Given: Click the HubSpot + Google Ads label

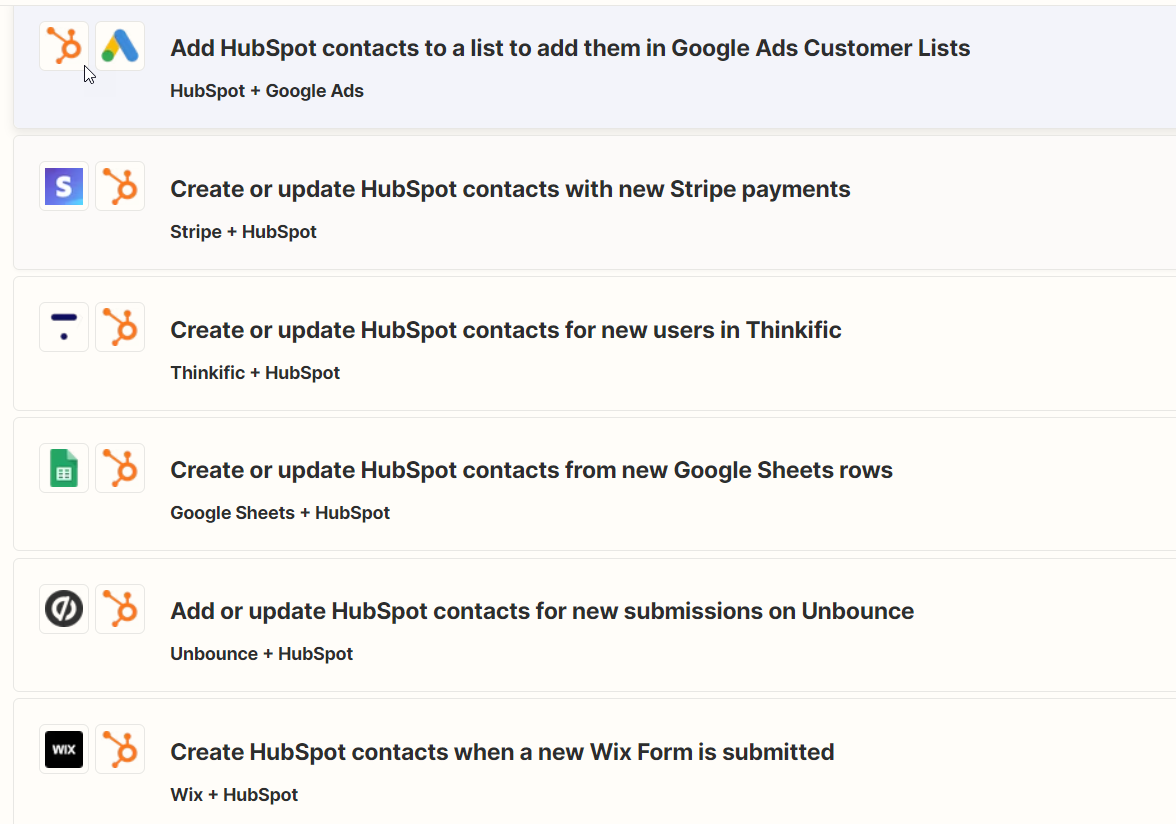Looking at the screenshot, I should click(267, 90).
